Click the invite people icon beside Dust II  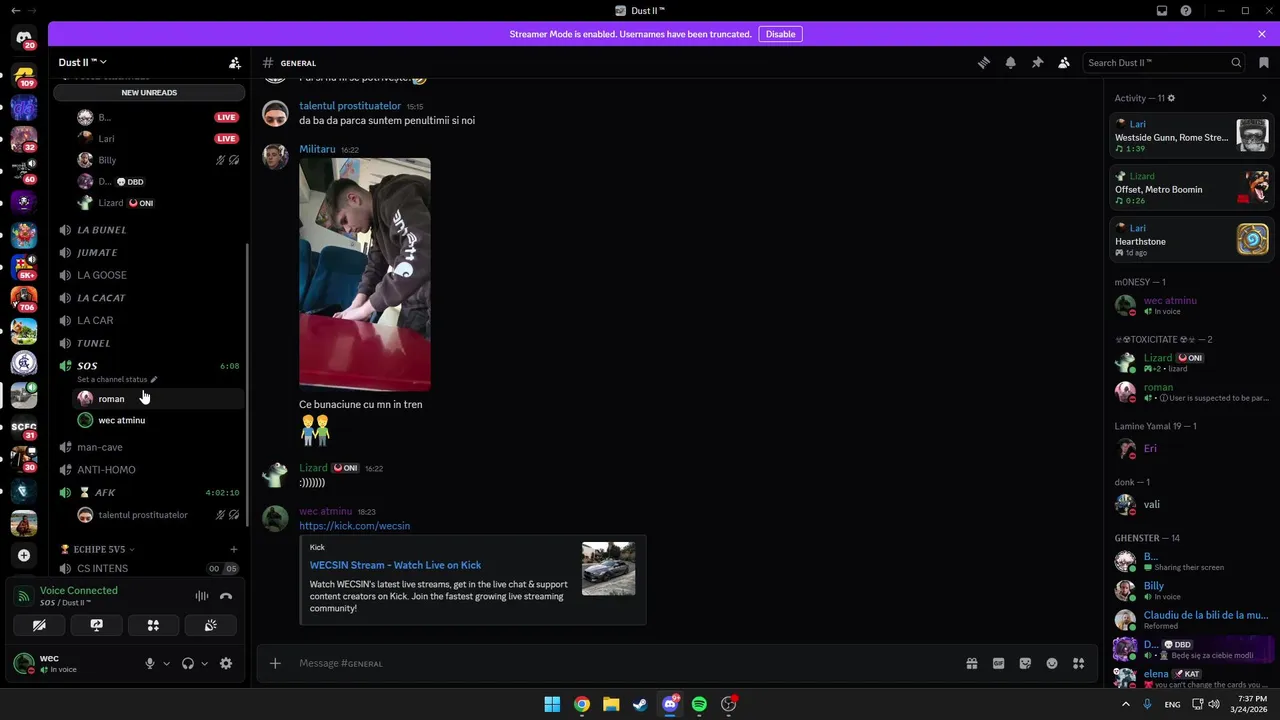(x=235, y=62)
